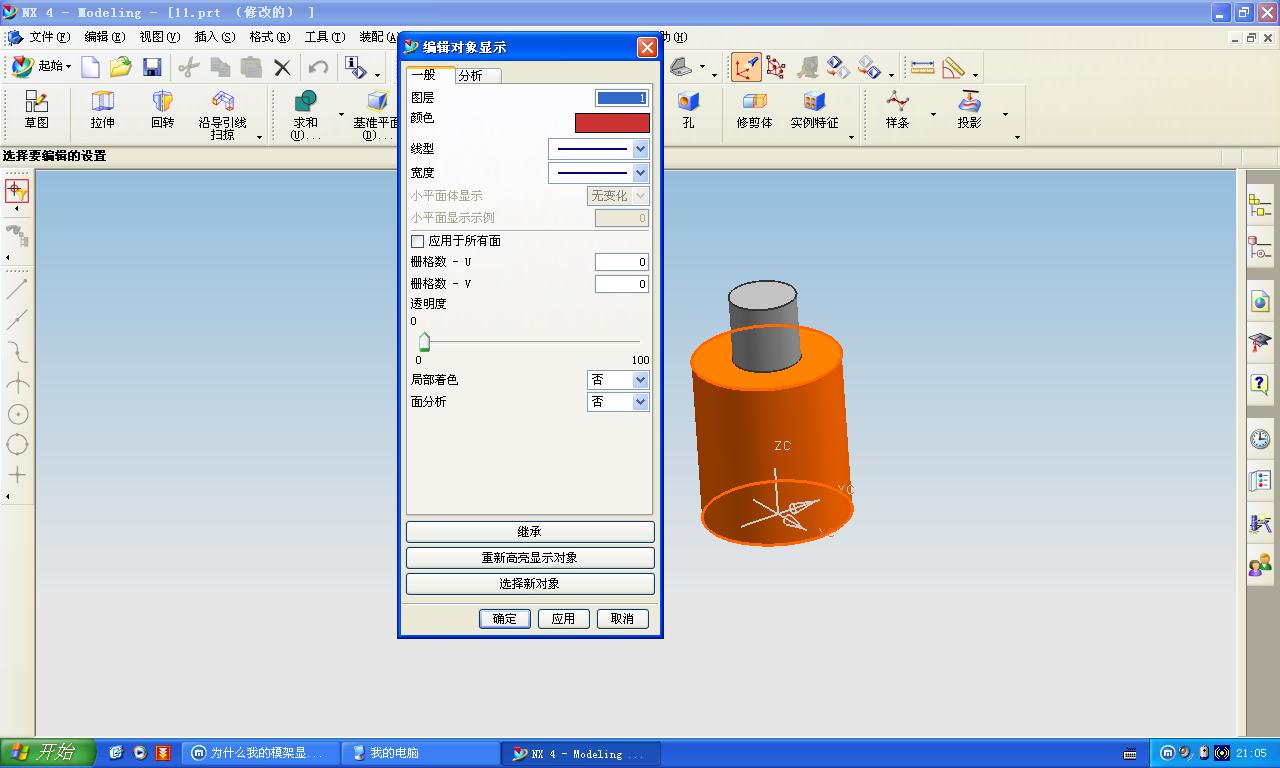The width and height of the screenshot is (1280, 768).
Task: Open the 工具 (Tools) menu
Action: (x=325, y=37)
